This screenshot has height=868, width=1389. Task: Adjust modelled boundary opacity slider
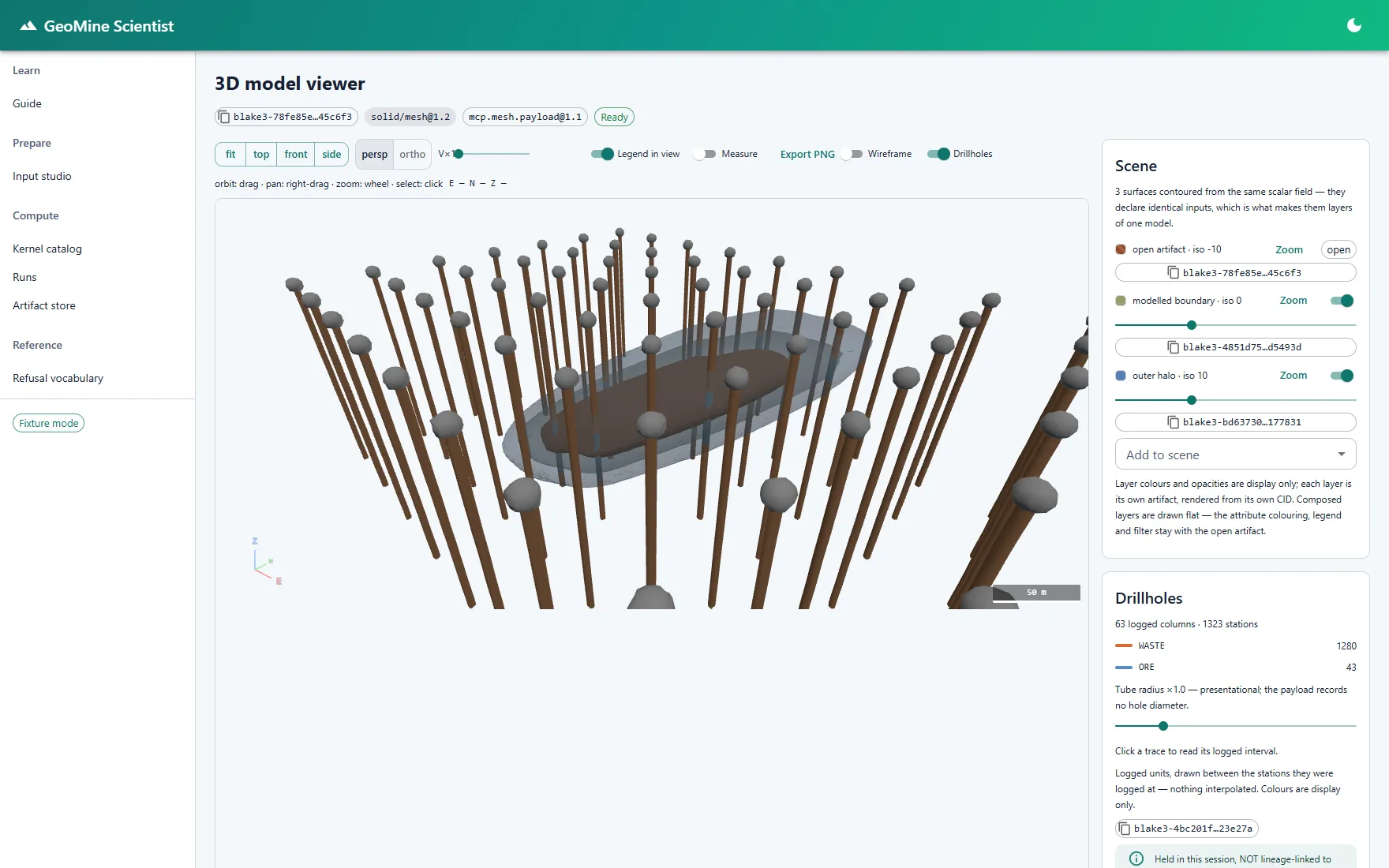click(1235, 325)
